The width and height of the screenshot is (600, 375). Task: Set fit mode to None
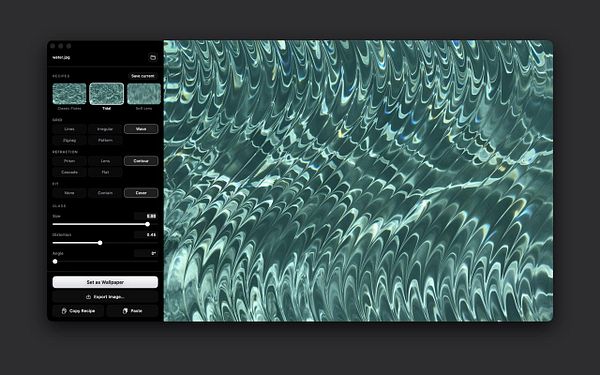click(x=69, y=193)
